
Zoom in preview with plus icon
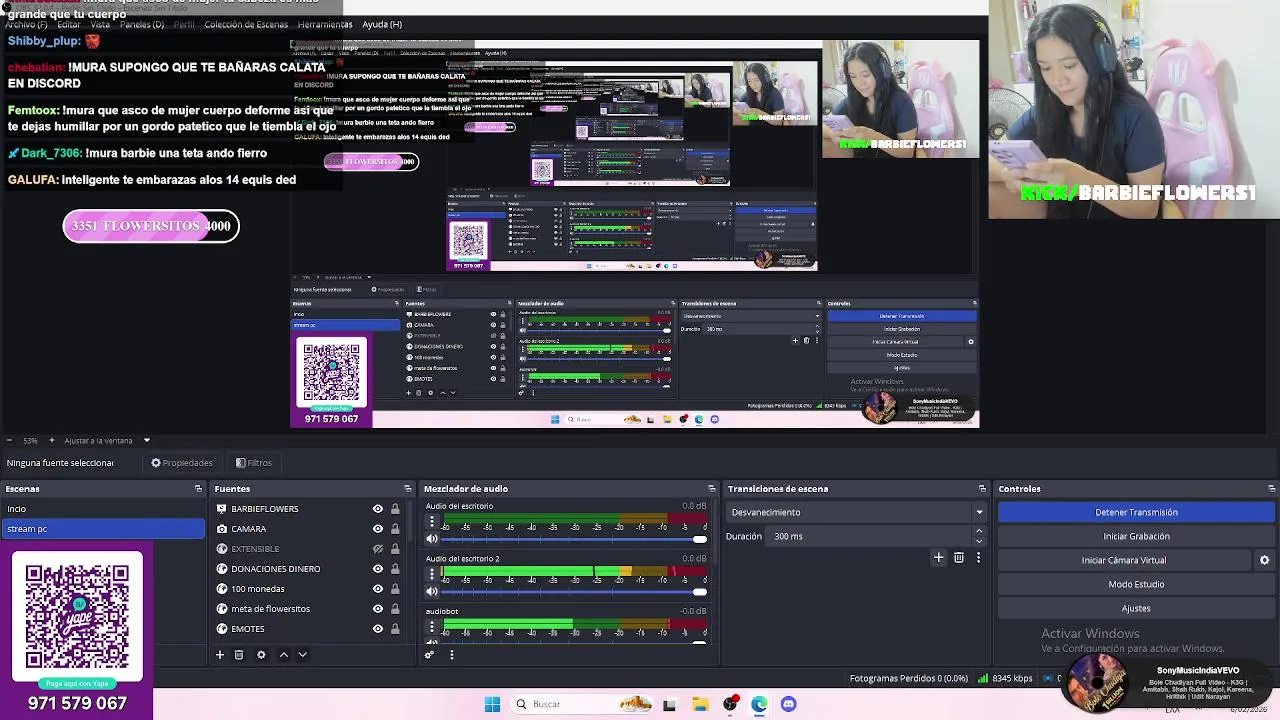tap(53, 440)
